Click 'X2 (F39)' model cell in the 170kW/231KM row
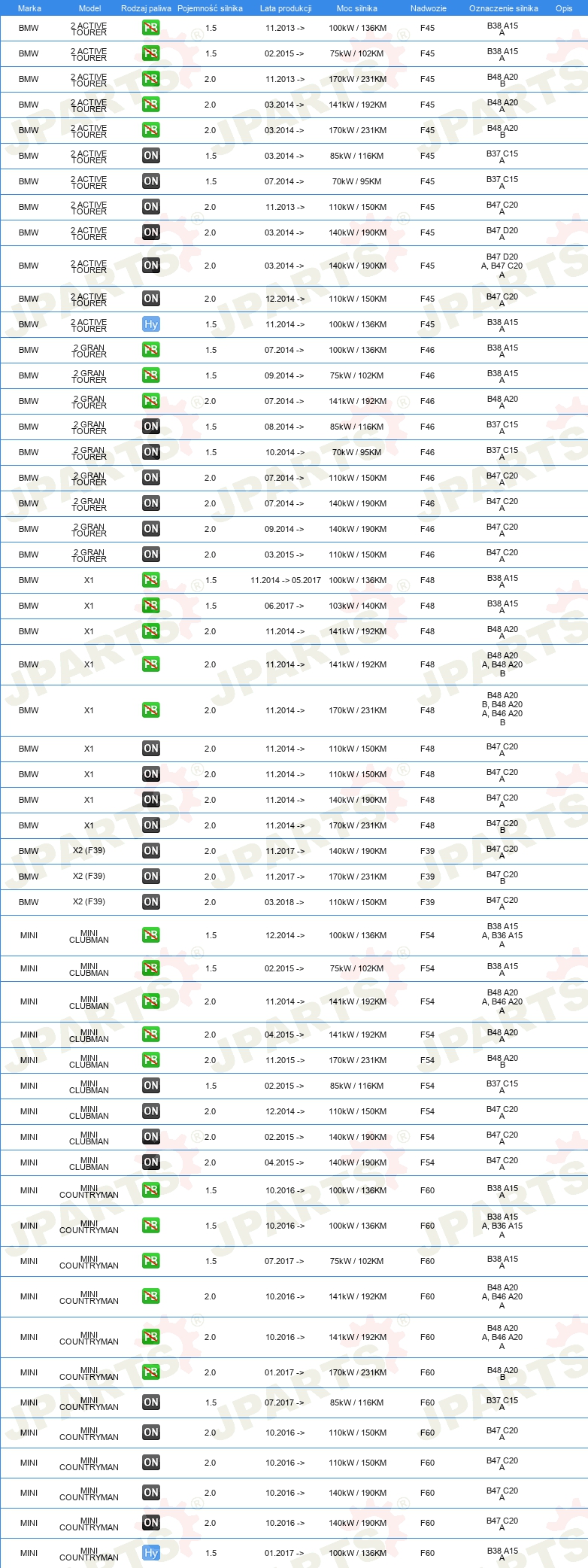Image resolution: width=588 pixels, height=1568 pixels. pyautogui.click(x=89, y=876)
